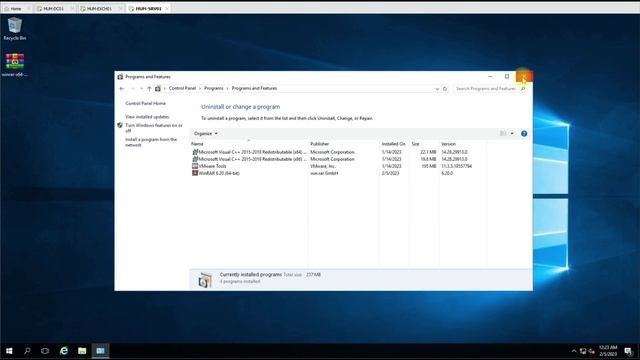Select the WinRAR x64 installer desktop icon
The height and width of the screenshot is (360, 640).
[15, 65]
